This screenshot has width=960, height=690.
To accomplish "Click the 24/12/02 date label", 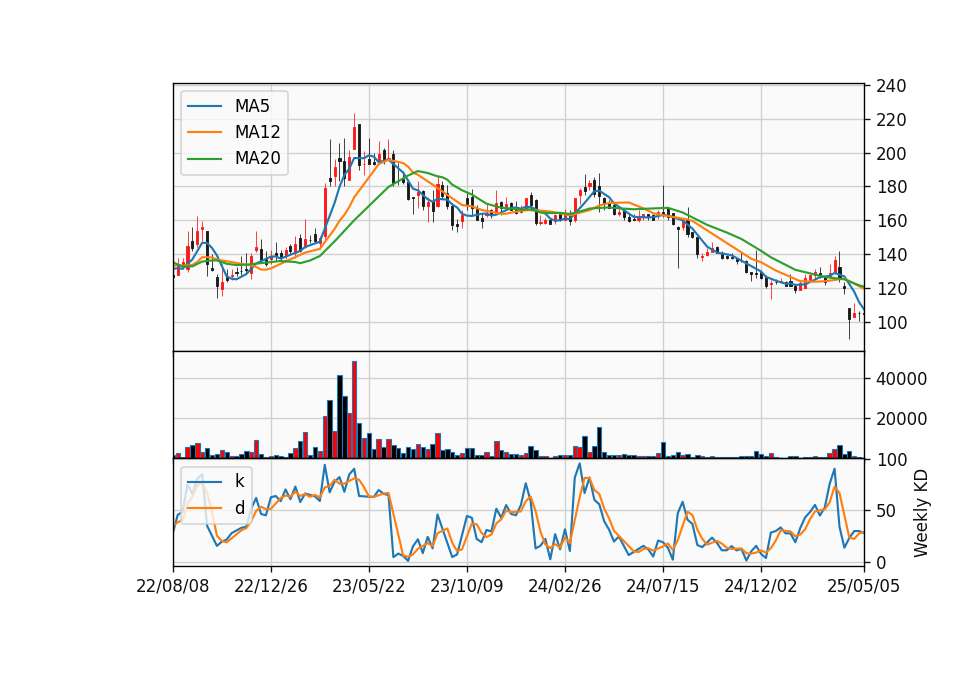I will click(x=761, y=586).
